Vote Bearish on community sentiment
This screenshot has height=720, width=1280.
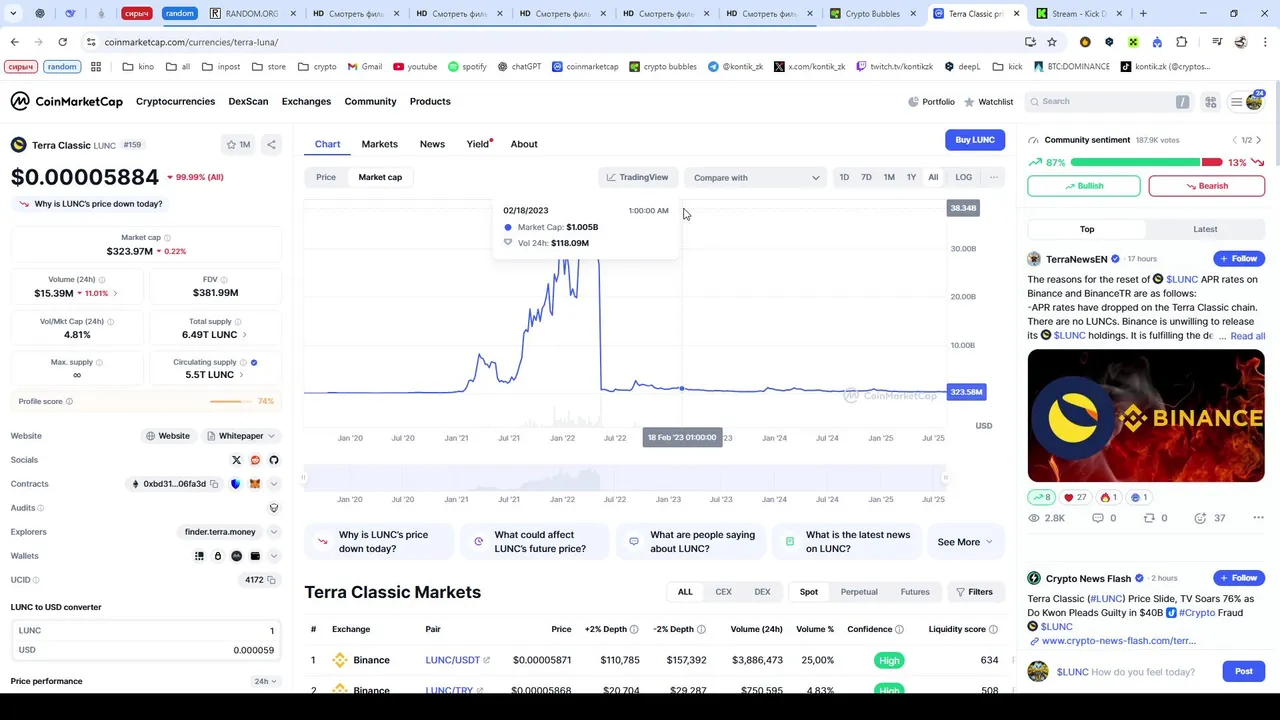(x=1206, y=186)
